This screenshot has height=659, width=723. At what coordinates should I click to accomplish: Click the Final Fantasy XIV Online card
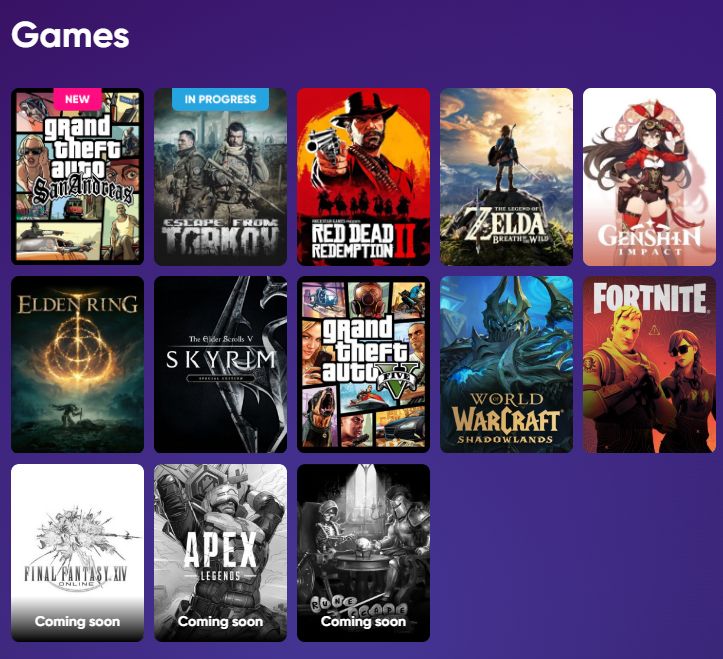click(77, 552)
